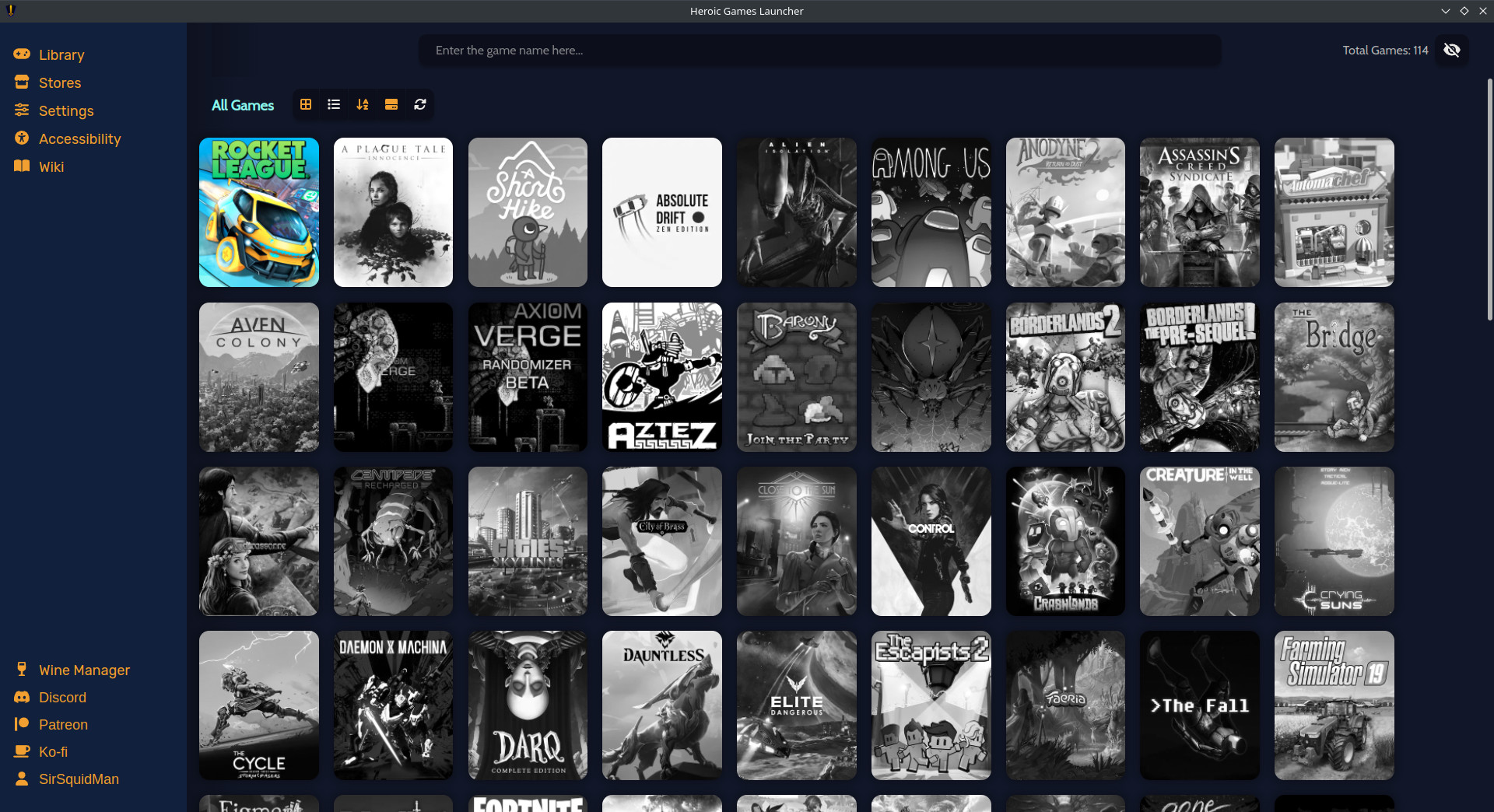This screenshot has height=812, width=1494.
Task: Open Axiom Verge Randomizer Beta card
Action: tap(528, 377)
